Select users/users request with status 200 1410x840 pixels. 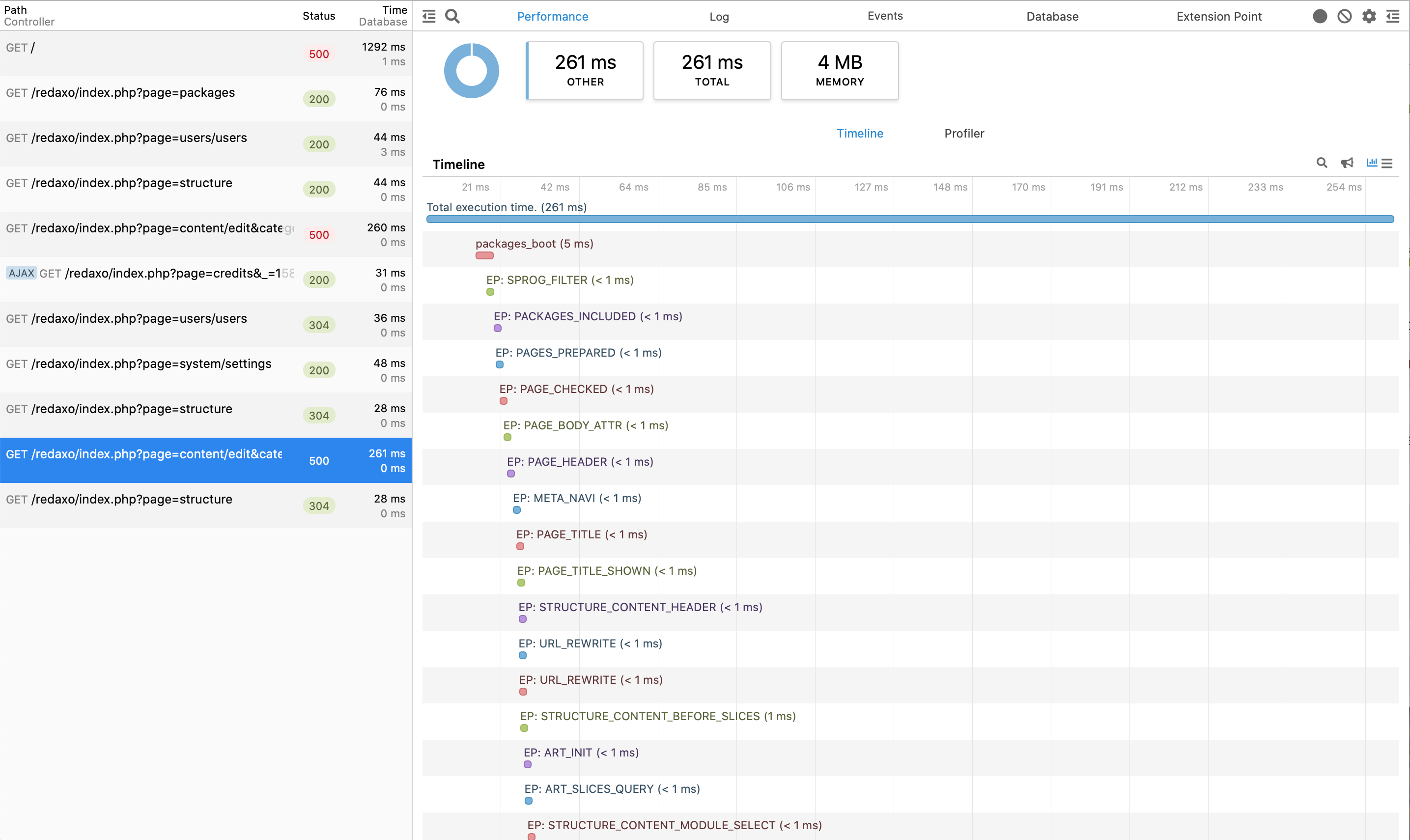[206, 144]
